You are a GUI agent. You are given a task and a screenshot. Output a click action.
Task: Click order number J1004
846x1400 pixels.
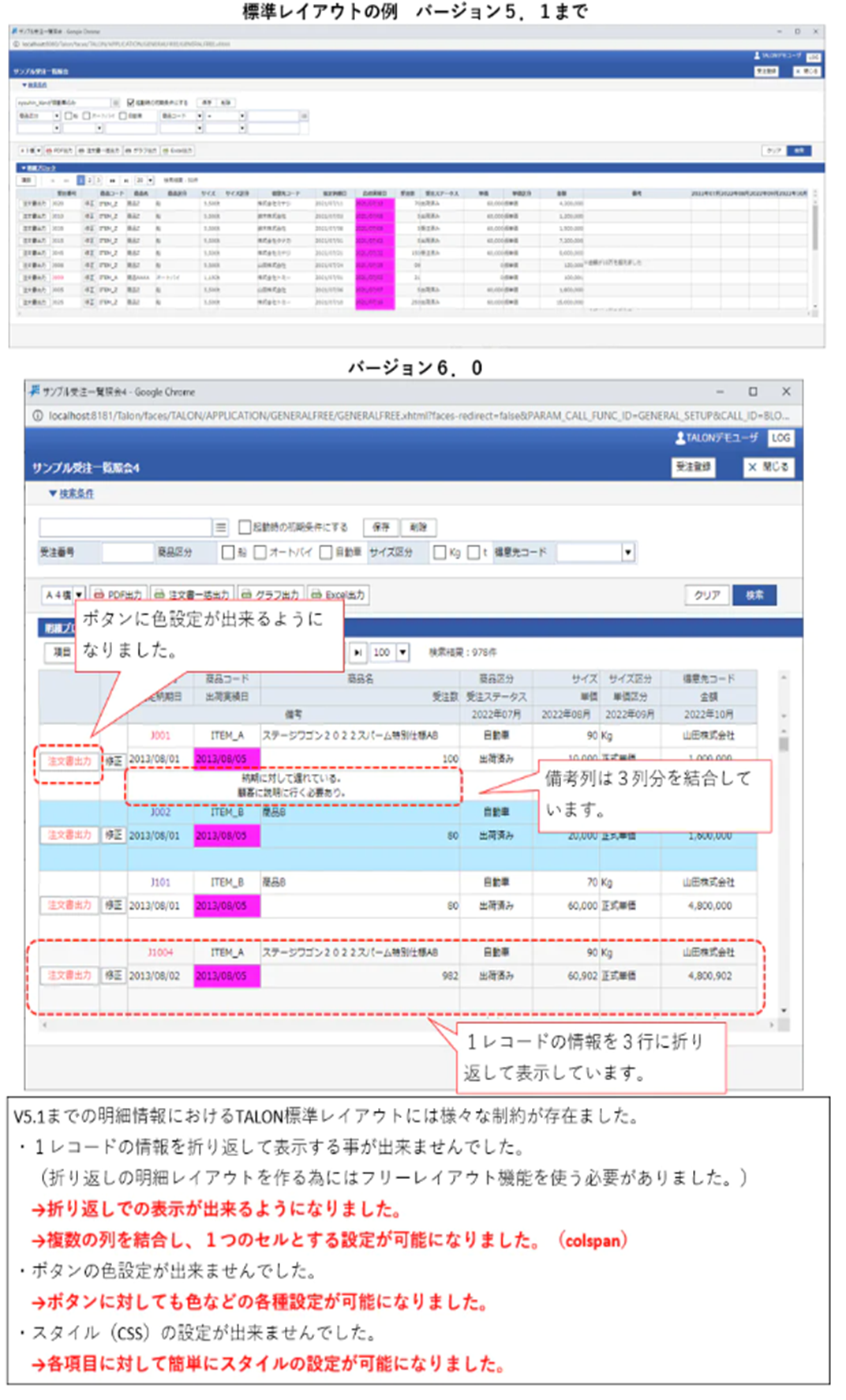(160, 952)
